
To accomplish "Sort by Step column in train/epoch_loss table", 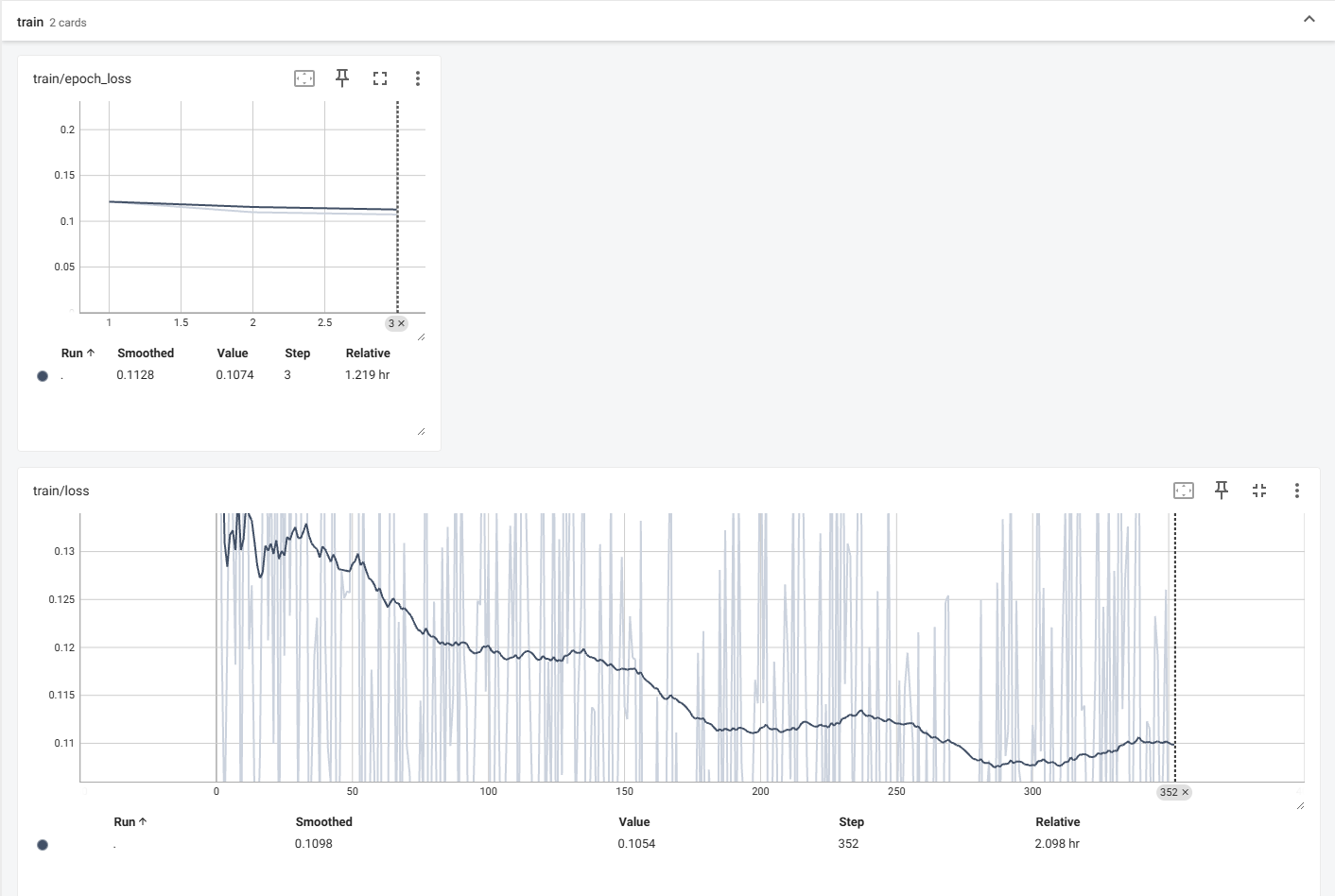I will pos(298,353).
